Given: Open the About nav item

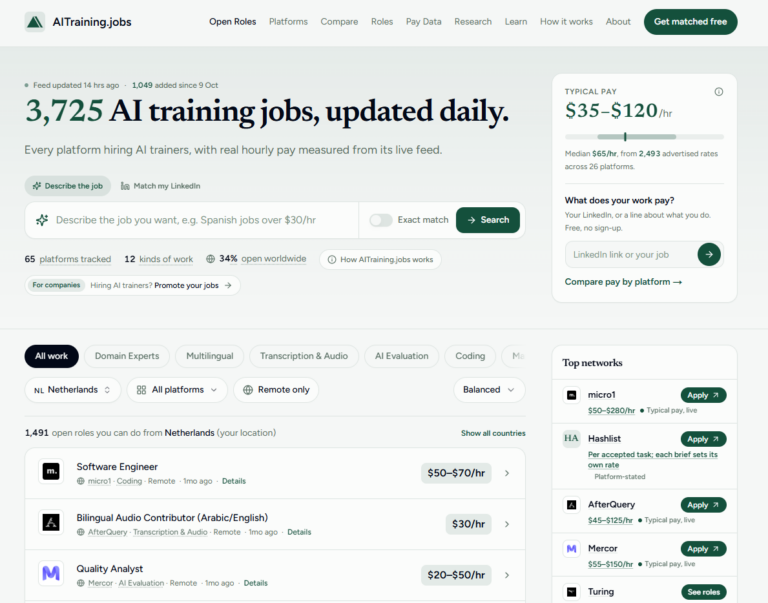Looking at the screenshot, I should click(x=618, y=22).
